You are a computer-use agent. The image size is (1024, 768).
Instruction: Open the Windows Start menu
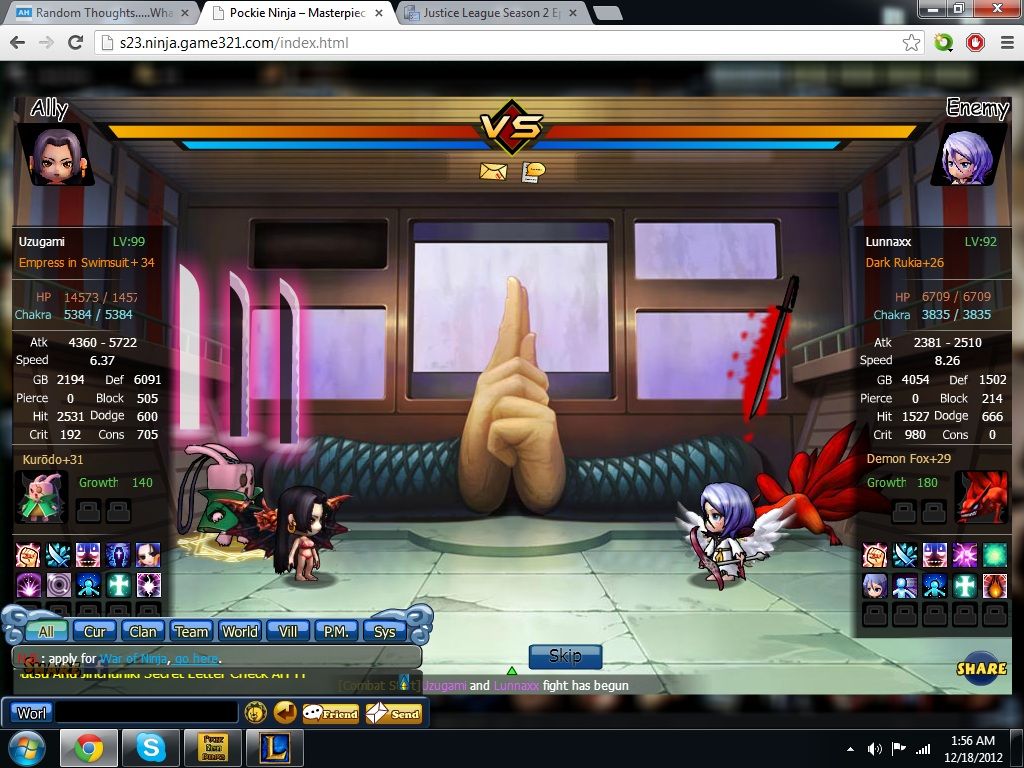click(27, 748)
